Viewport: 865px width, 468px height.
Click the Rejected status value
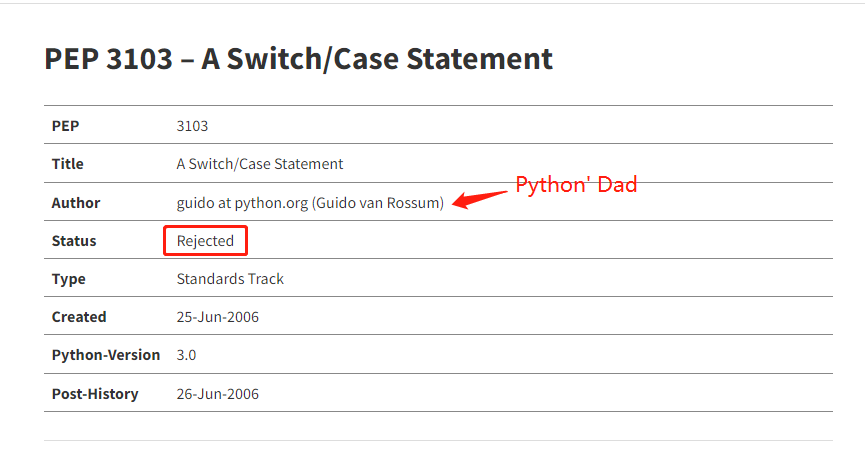[x=205, y=241]
